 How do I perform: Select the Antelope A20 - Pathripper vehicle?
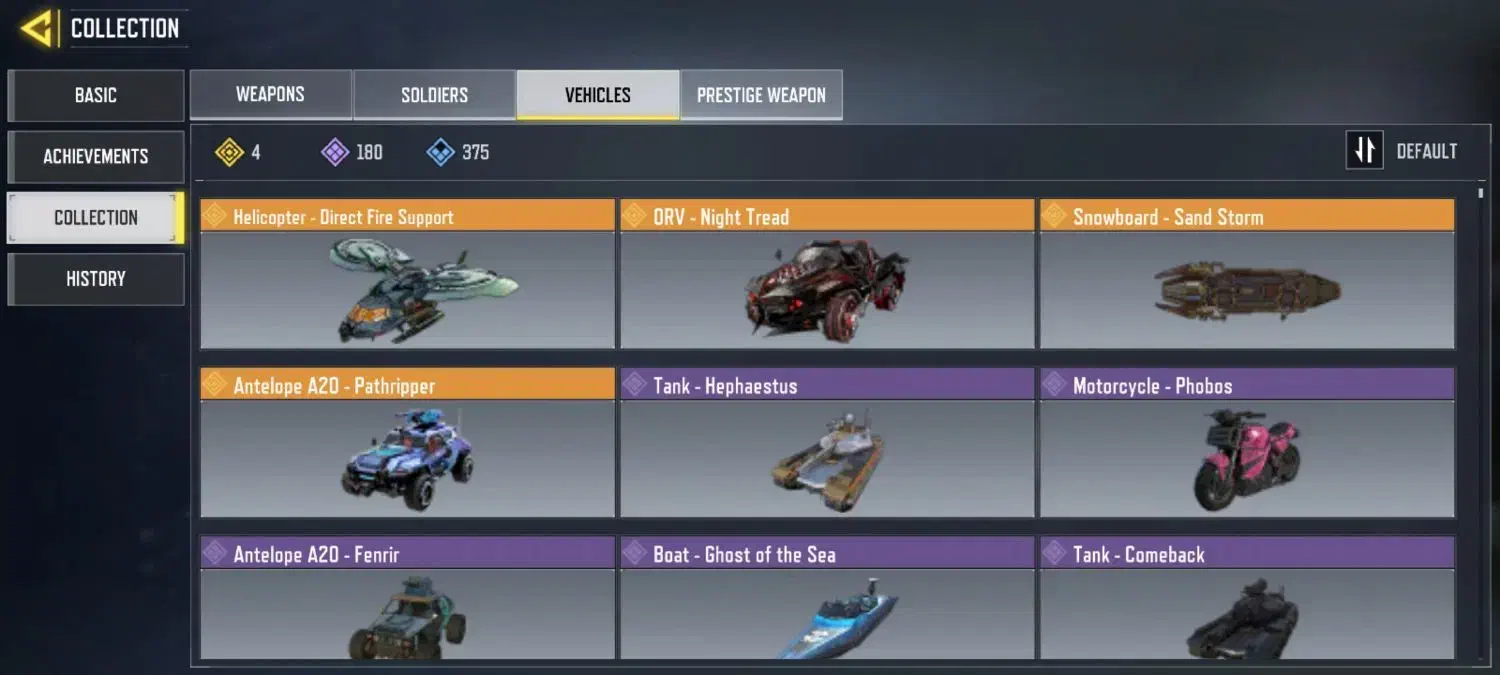tap(407, 443)
